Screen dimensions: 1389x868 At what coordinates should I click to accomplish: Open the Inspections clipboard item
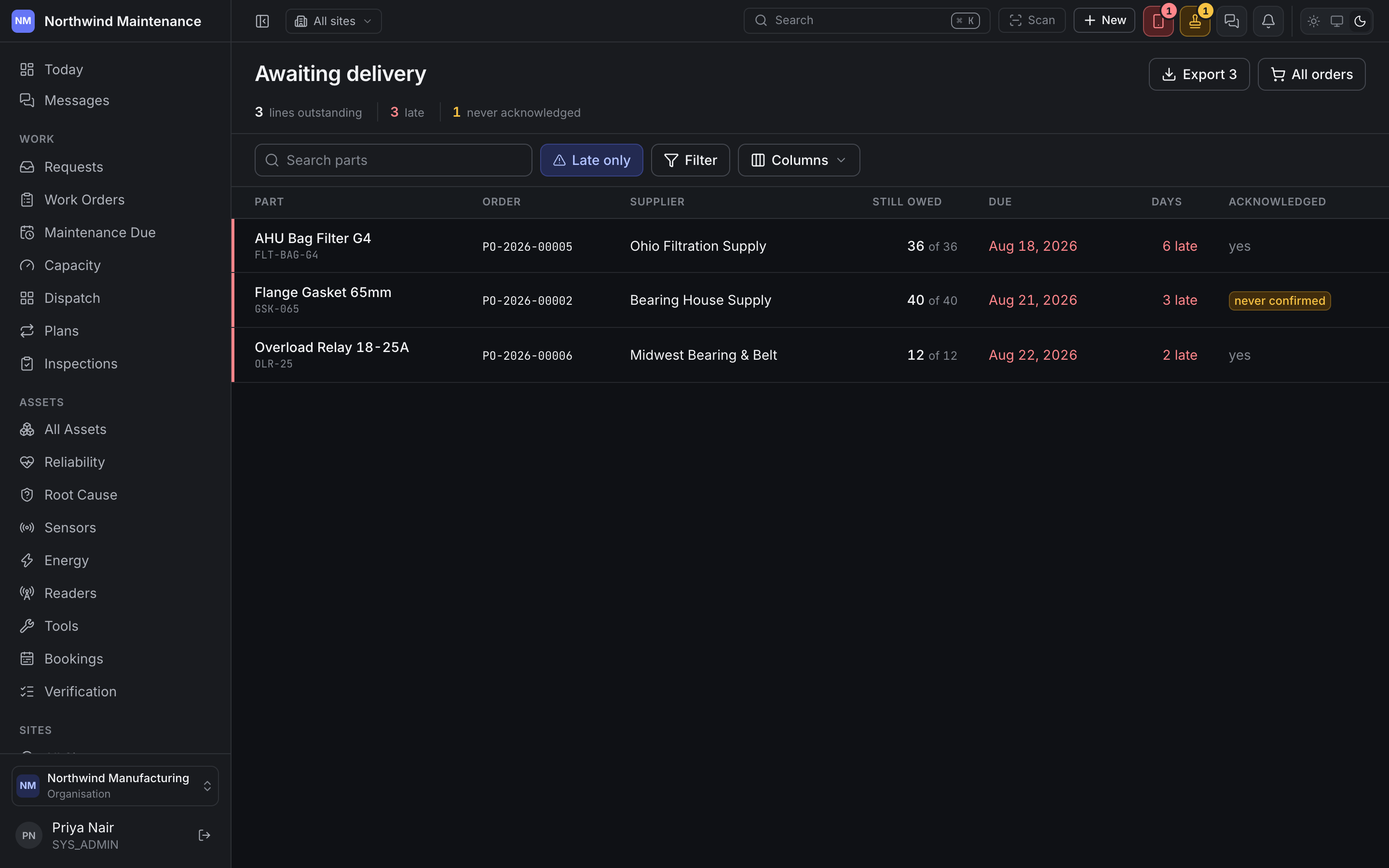coord(115,364)
